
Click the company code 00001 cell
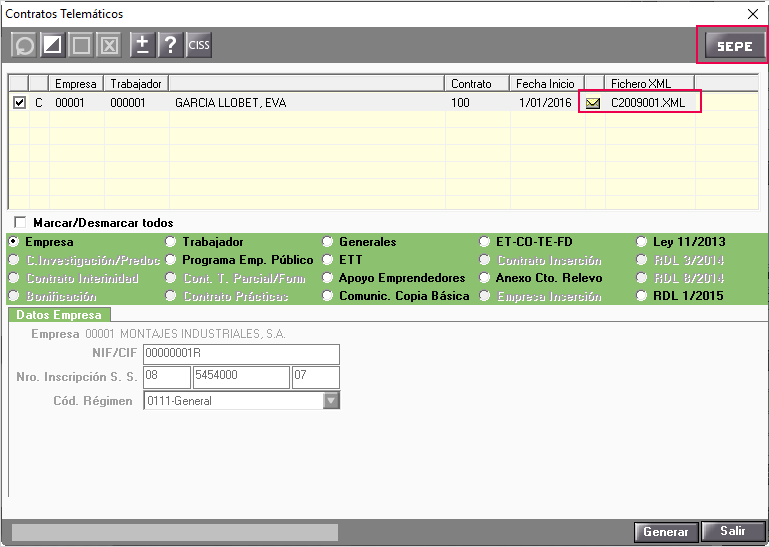coord(76,103)
